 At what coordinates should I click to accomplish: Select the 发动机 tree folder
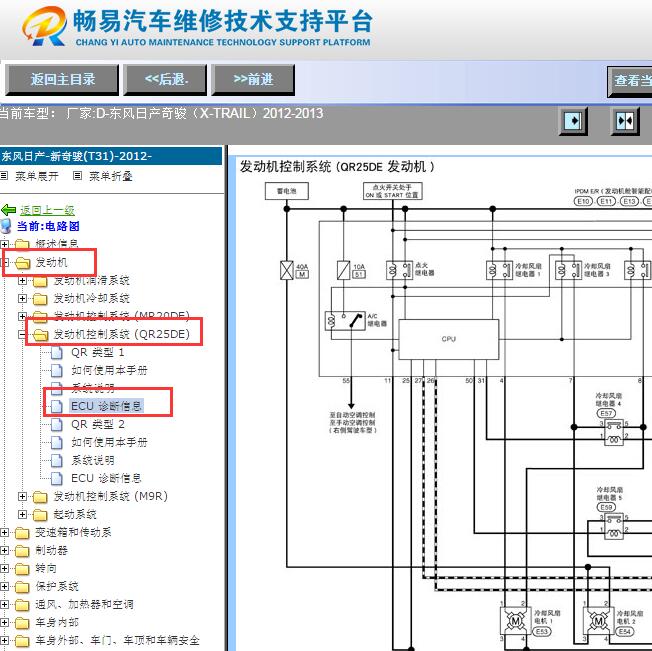51,262
